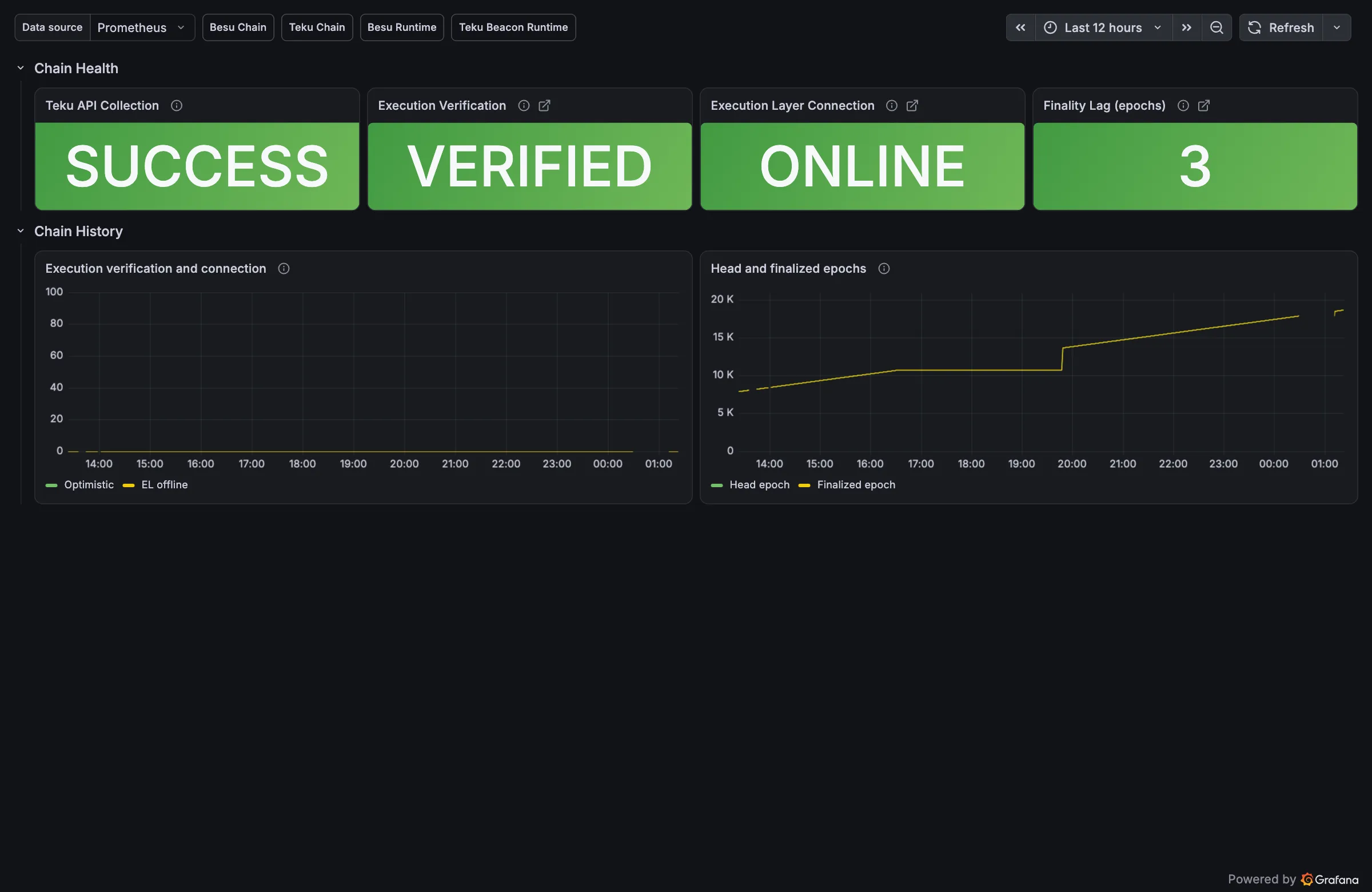The image size is (1372, 892).
Task: Go to Besu Runtime dashboard
Action: click(402, 27)
